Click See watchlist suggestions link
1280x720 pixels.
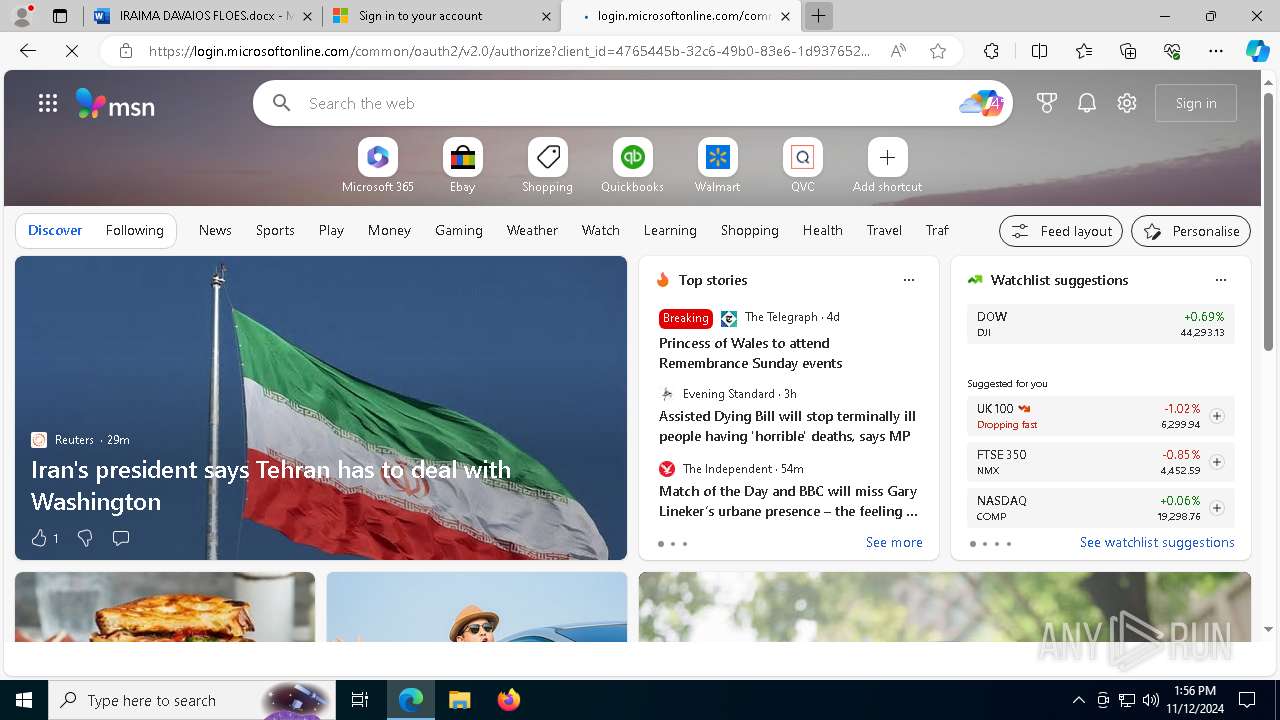[1157, 542]
